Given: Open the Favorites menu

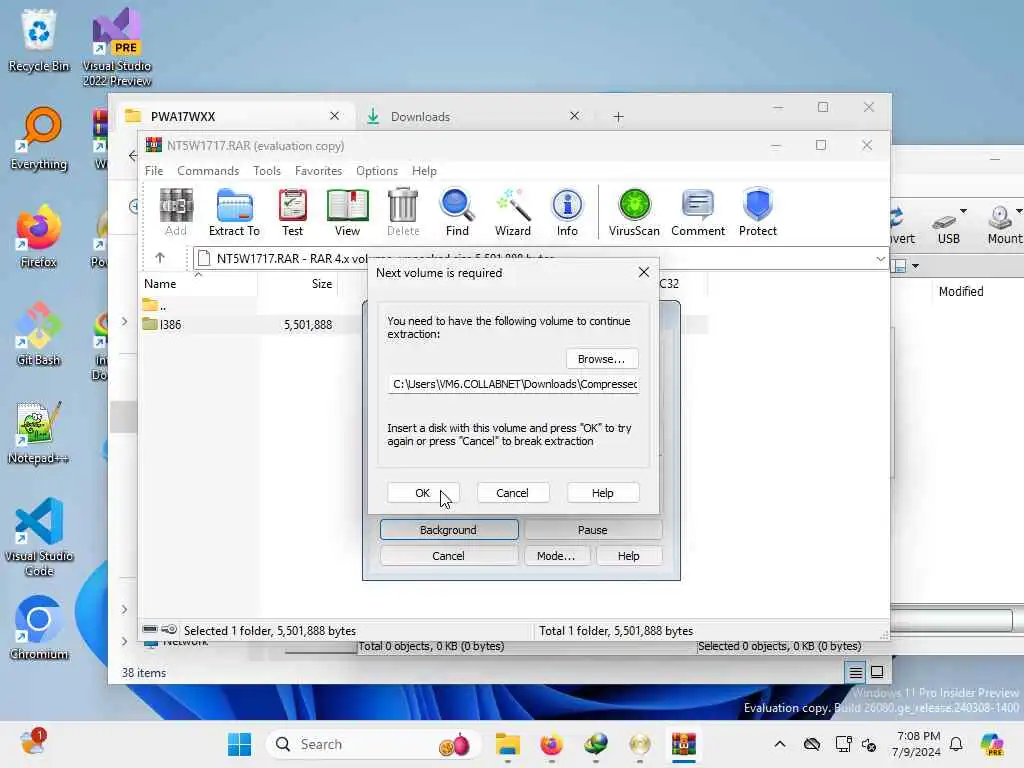Looking at the screenshot, I should click(319, 170).
